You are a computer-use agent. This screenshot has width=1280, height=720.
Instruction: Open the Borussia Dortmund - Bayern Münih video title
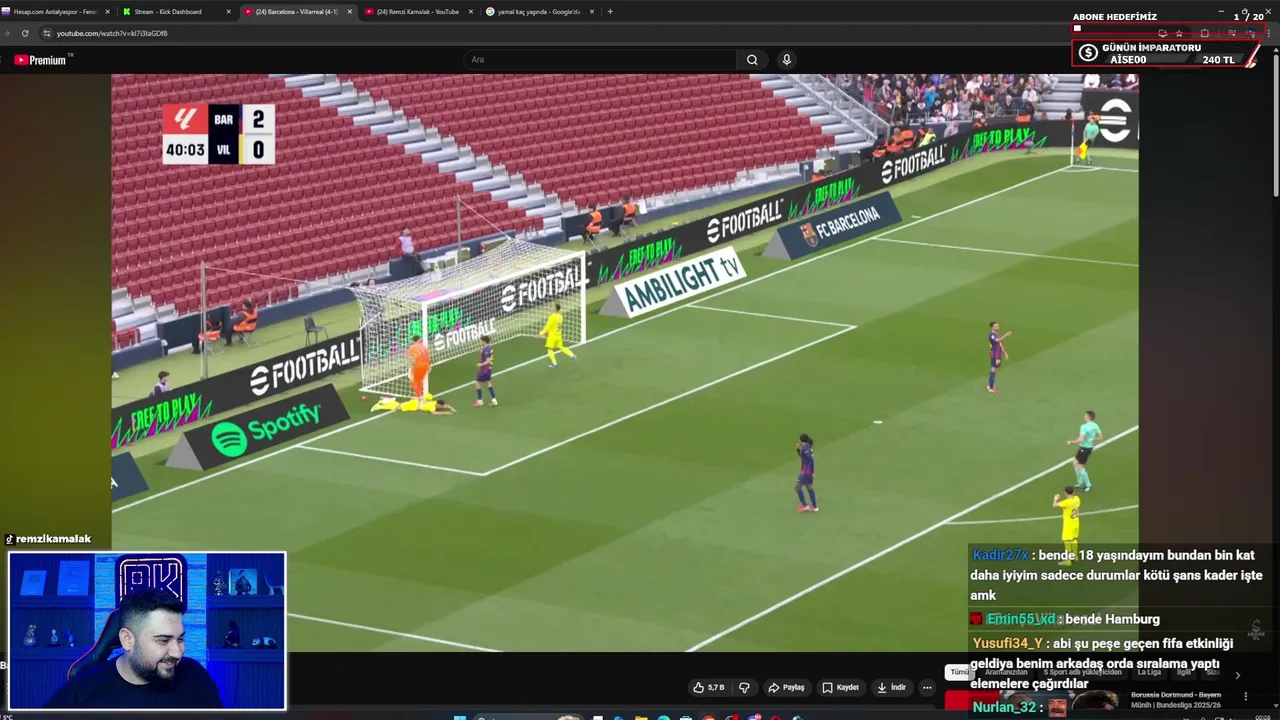pyautogui.click(x=1176, y=699)
